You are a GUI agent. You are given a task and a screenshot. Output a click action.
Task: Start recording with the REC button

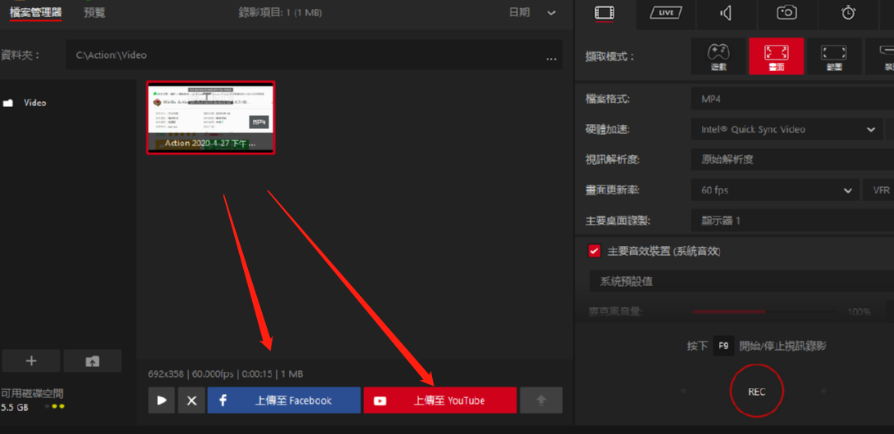[757, 392]
